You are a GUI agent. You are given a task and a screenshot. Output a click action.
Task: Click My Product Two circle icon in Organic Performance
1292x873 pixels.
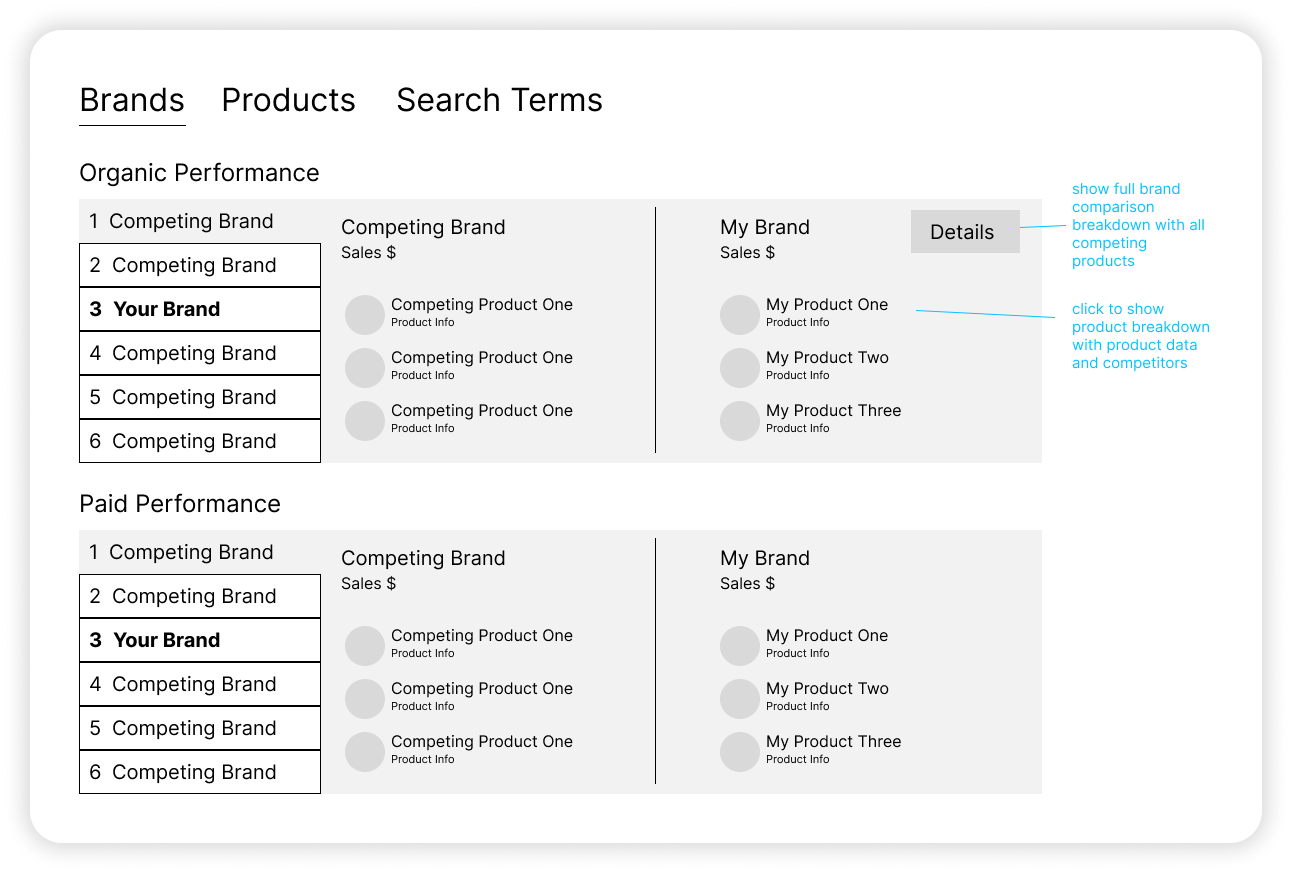coord(740,367)
